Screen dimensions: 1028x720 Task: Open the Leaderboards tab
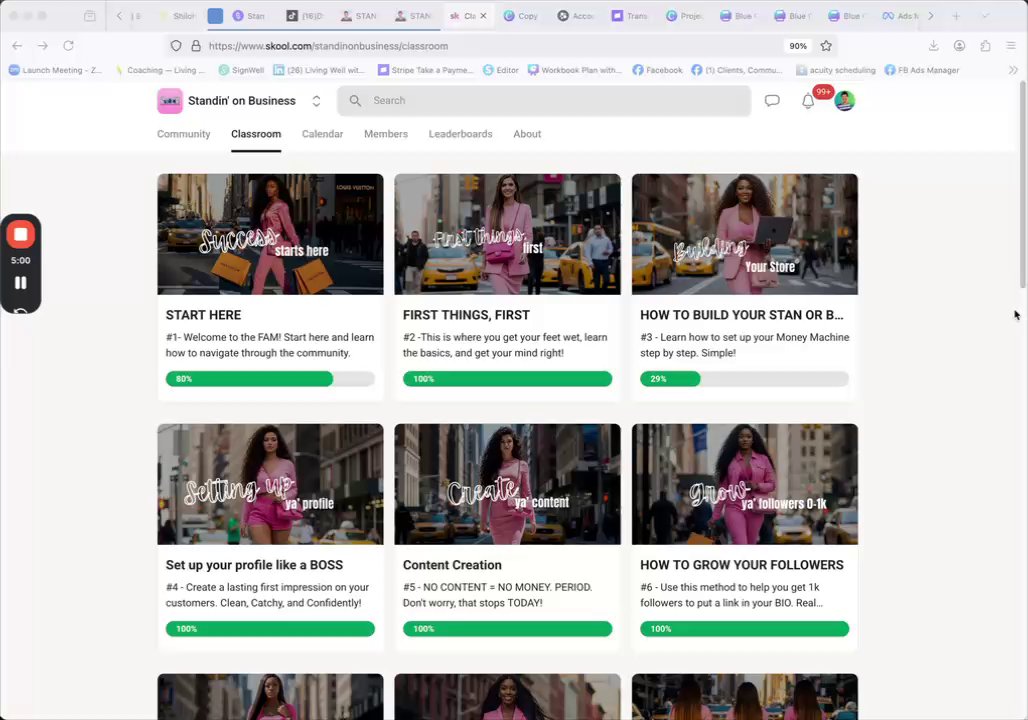click(460, 134)
